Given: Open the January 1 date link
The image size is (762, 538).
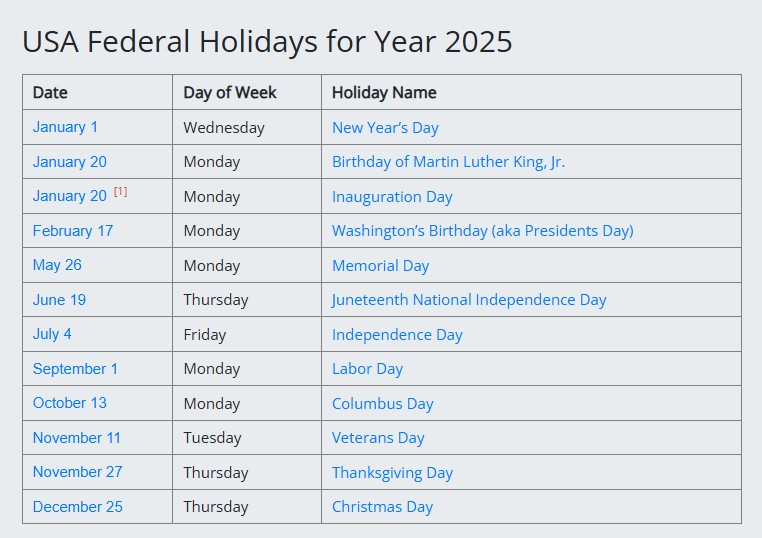Looking at the screenshot, I should point(65,127).
